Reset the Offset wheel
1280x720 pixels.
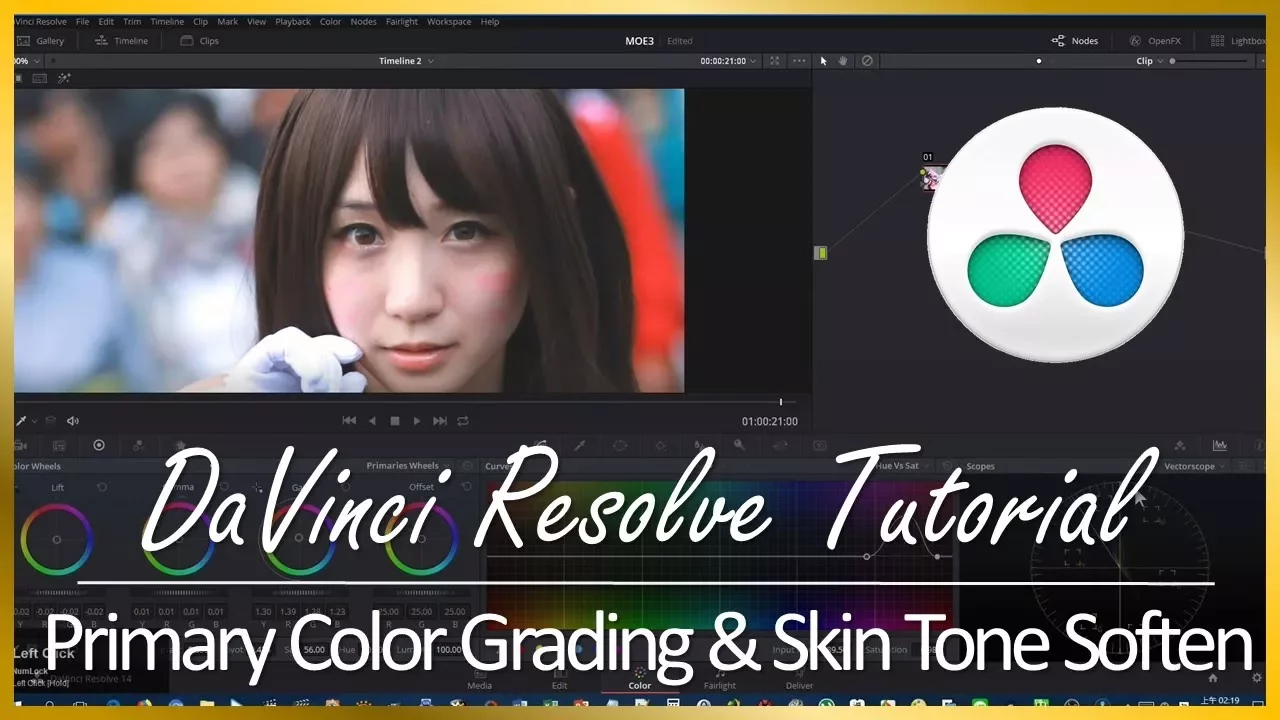pyautogui.click(x=466, y=487)
